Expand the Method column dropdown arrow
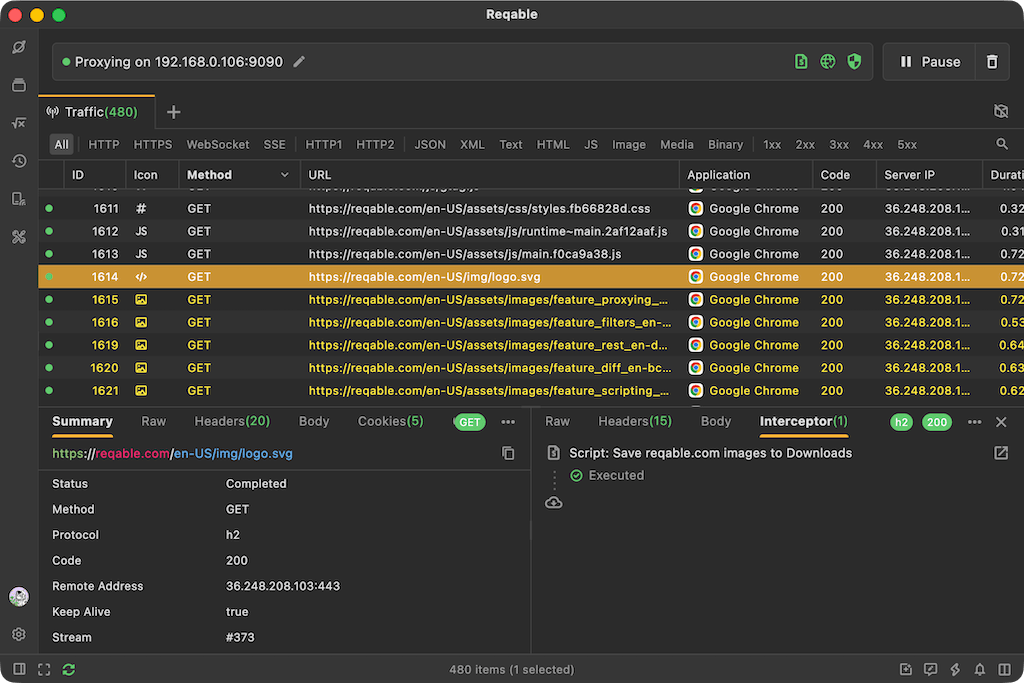 [285, 175]
